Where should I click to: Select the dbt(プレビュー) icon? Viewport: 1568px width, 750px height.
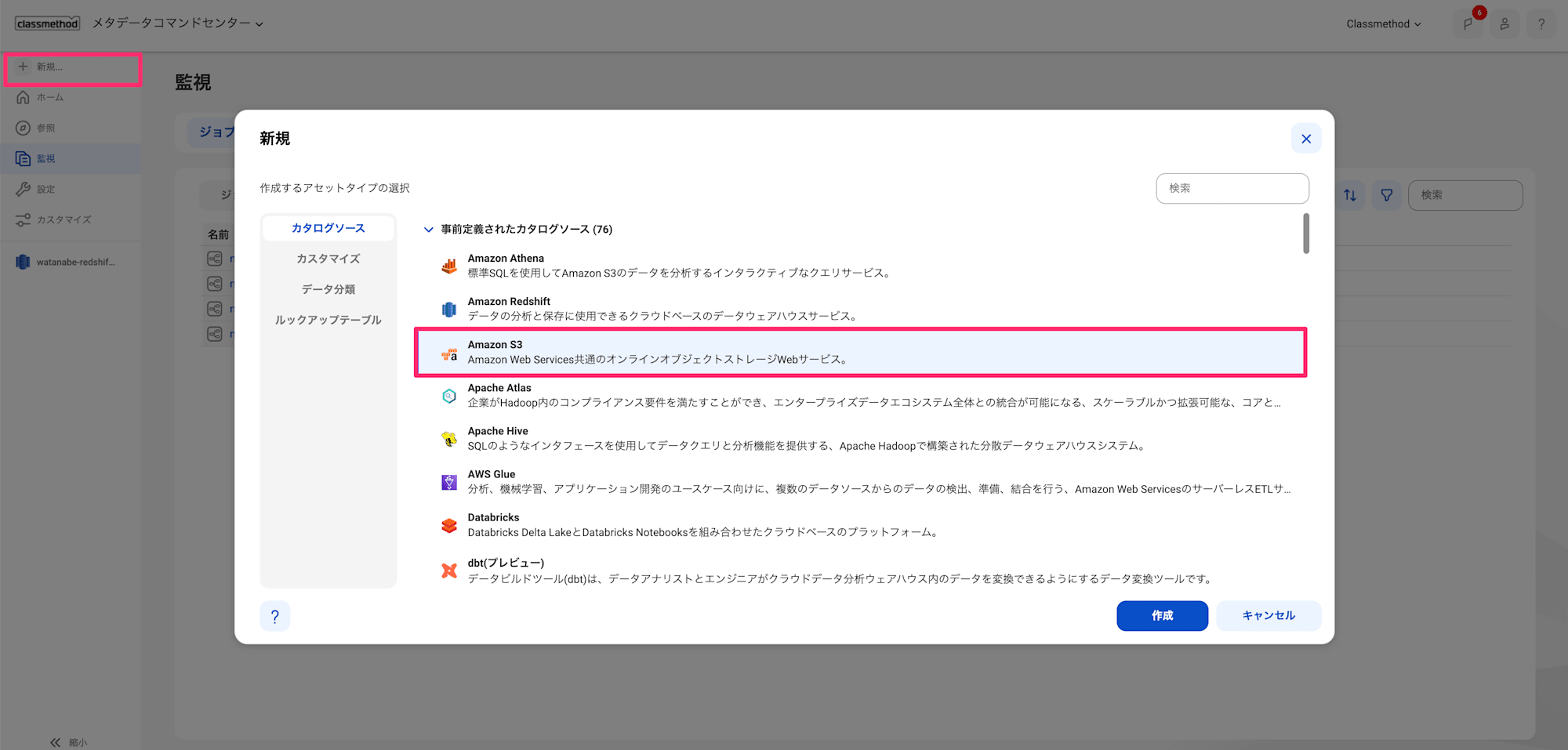[x=449, y=571]
